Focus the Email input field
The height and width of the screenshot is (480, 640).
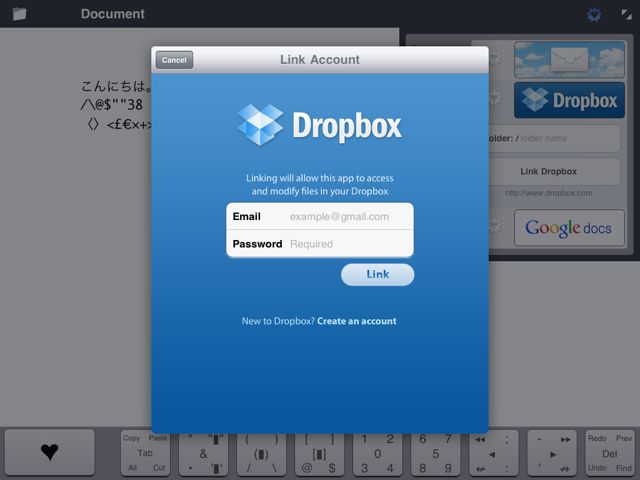tap(320, 216)
